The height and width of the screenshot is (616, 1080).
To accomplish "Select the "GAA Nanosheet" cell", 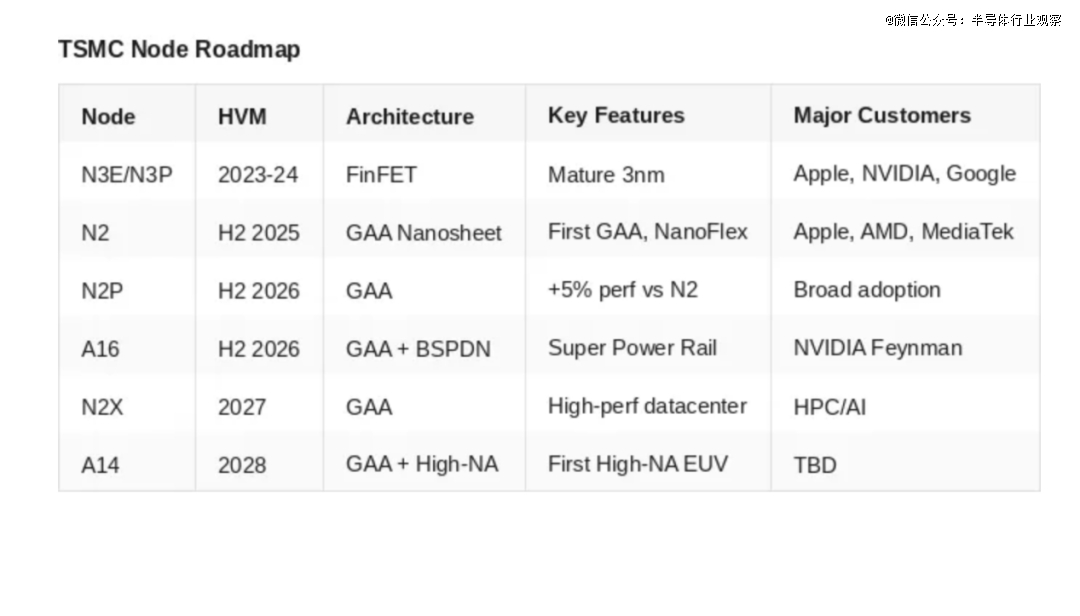I will pos(424,233).
